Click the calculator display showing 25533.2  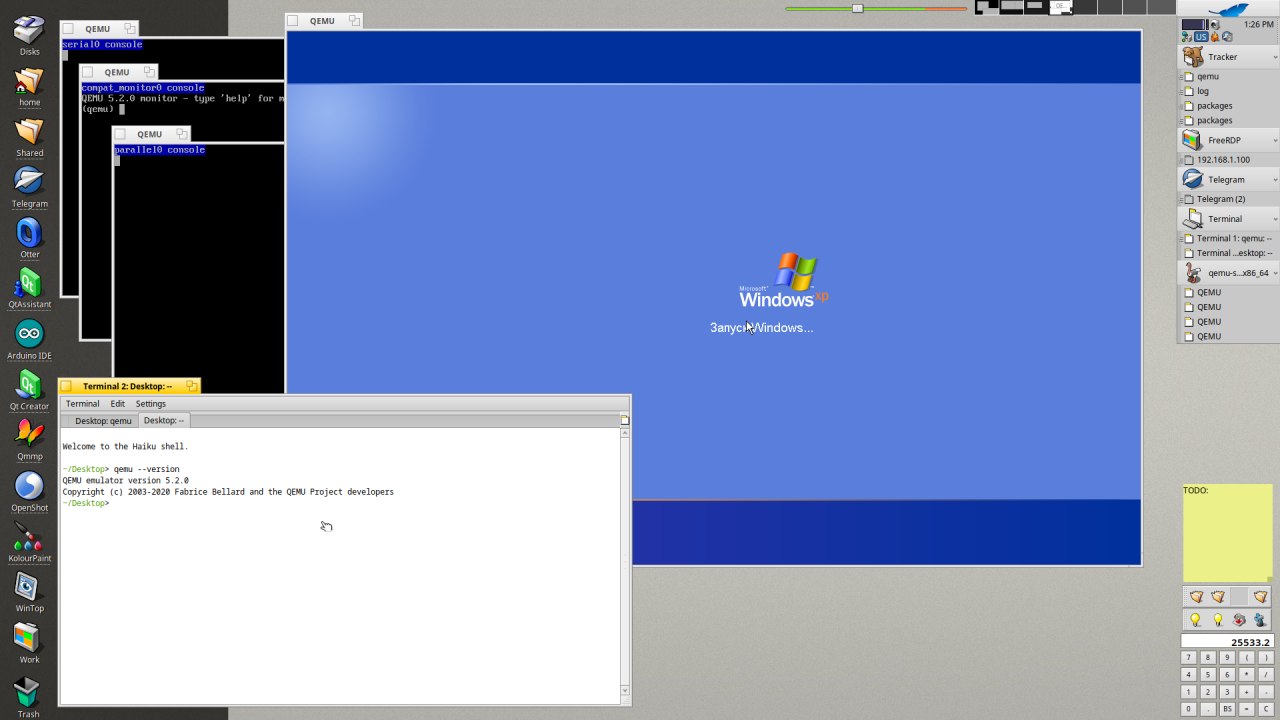1227,642
